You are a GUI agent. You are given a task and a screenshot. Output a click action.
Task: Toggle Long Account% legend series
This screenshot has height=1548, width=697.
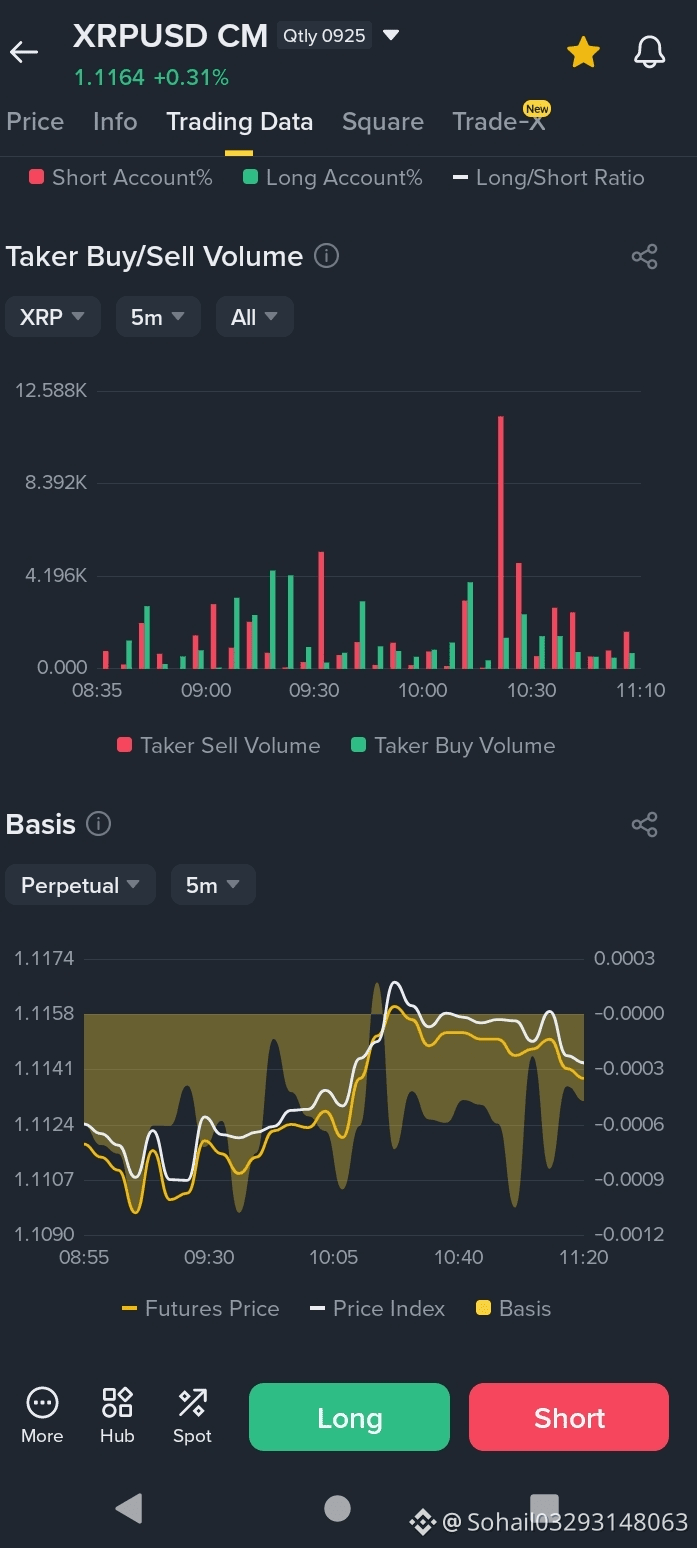(333, 178)
